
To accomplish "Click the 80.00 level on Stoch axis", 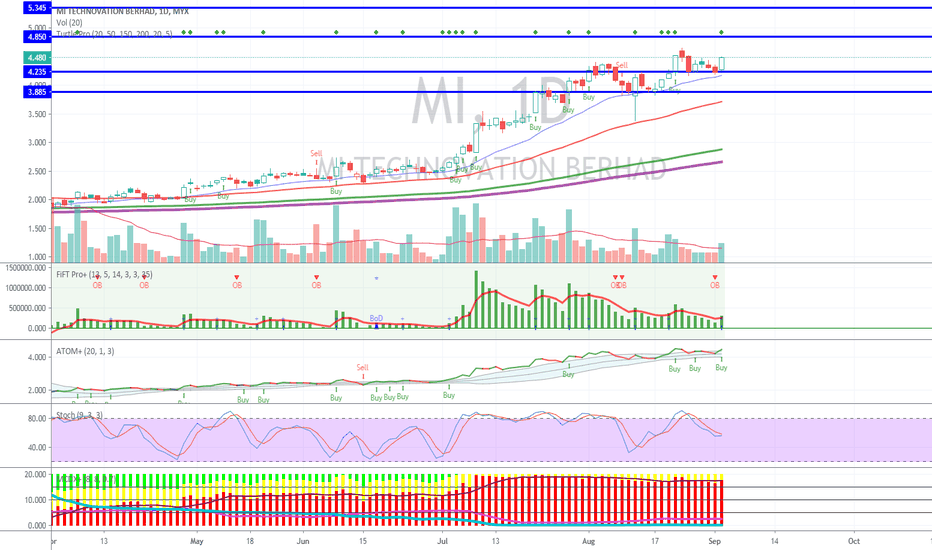I will click(37, 419).
